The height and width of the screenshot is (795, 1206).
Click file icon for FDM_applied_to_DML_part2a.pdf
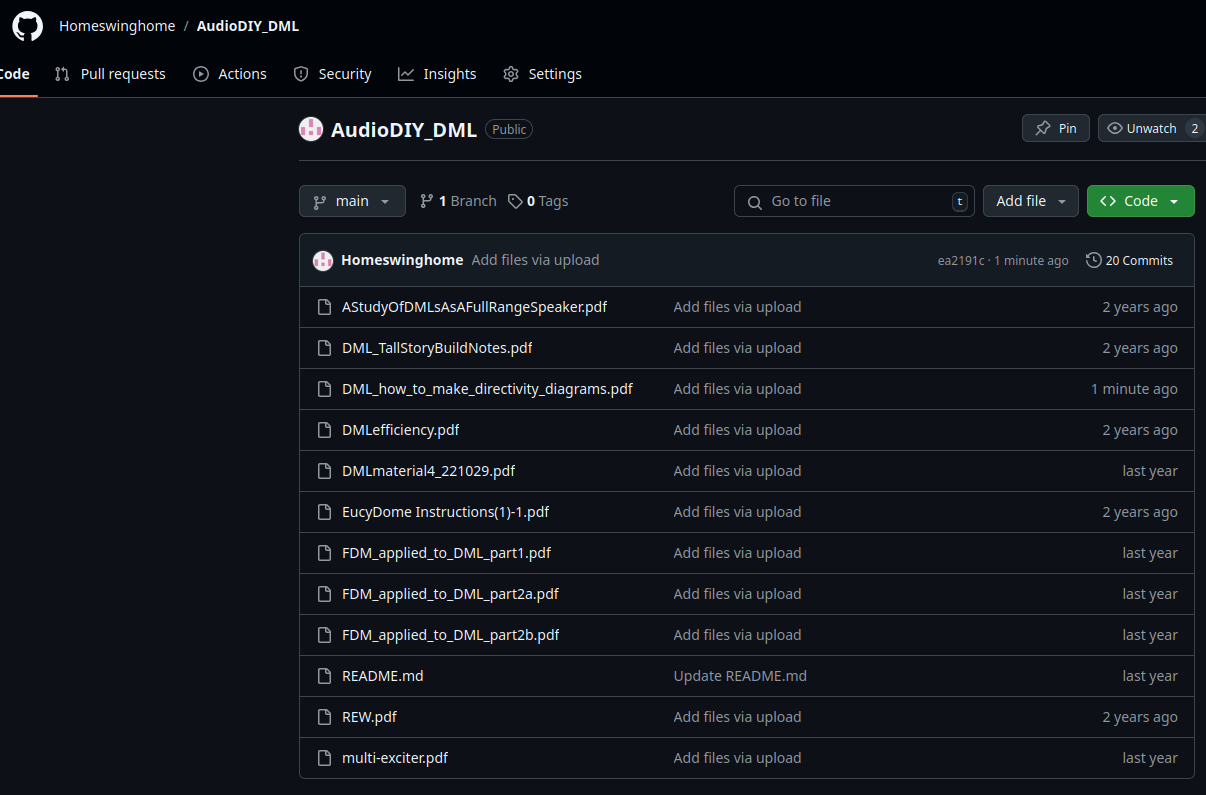point(324,594)
